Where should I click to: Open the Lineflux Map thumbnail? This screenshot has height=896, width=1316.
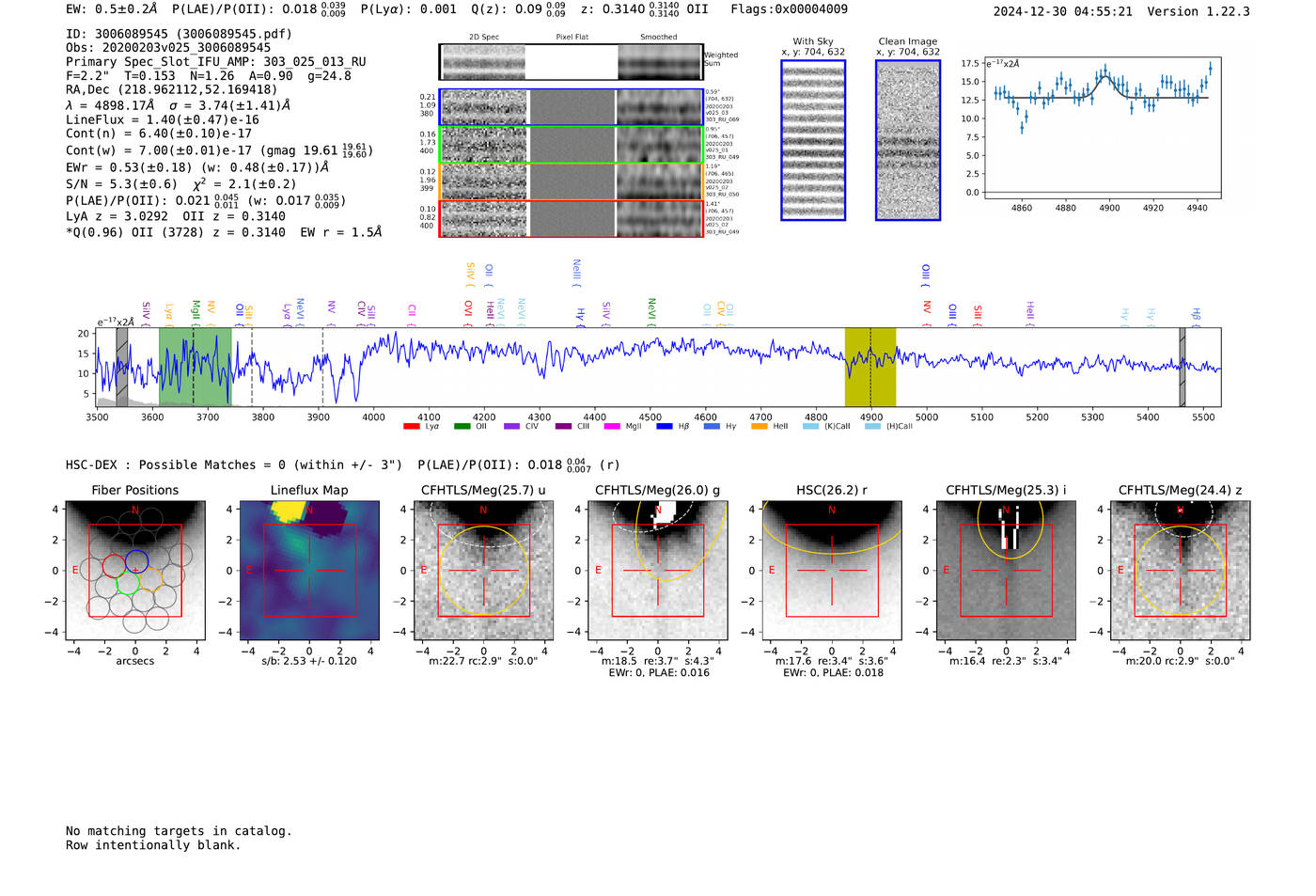tap(309, 571)
